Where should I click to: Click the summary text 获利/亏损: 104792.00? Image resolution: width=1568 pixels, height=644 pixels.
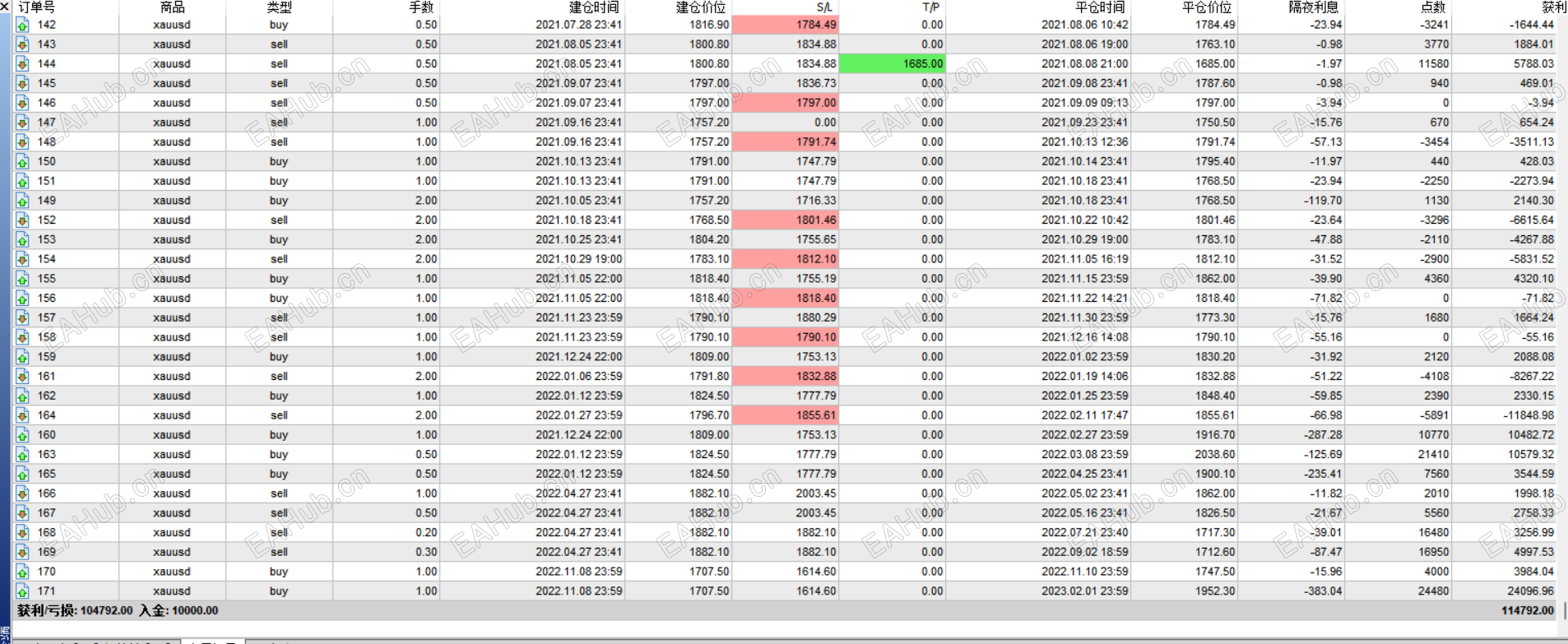coord(75,611)
